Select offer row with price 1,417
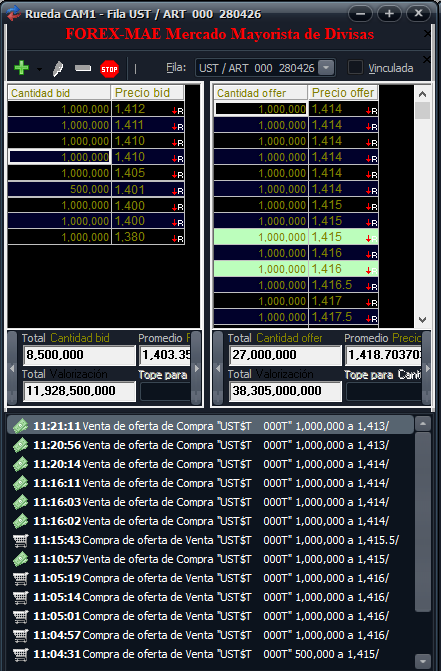Screen dimensions: 441x671 click(x=296, y=301)
